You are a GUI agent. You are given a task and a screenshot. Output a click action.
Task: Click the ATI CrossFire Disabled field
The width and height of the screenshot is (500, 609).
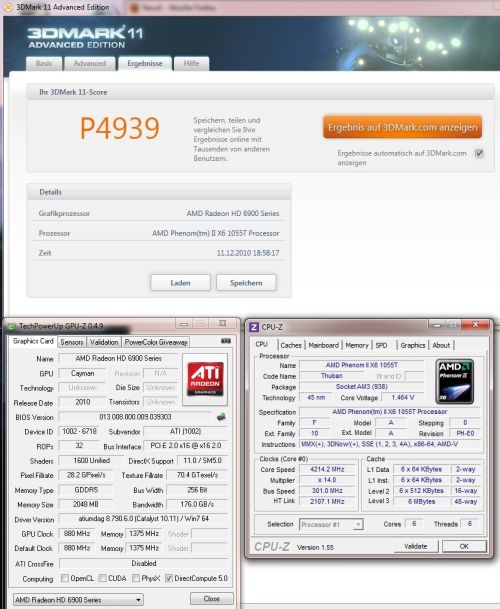click(x=143, y=563)
